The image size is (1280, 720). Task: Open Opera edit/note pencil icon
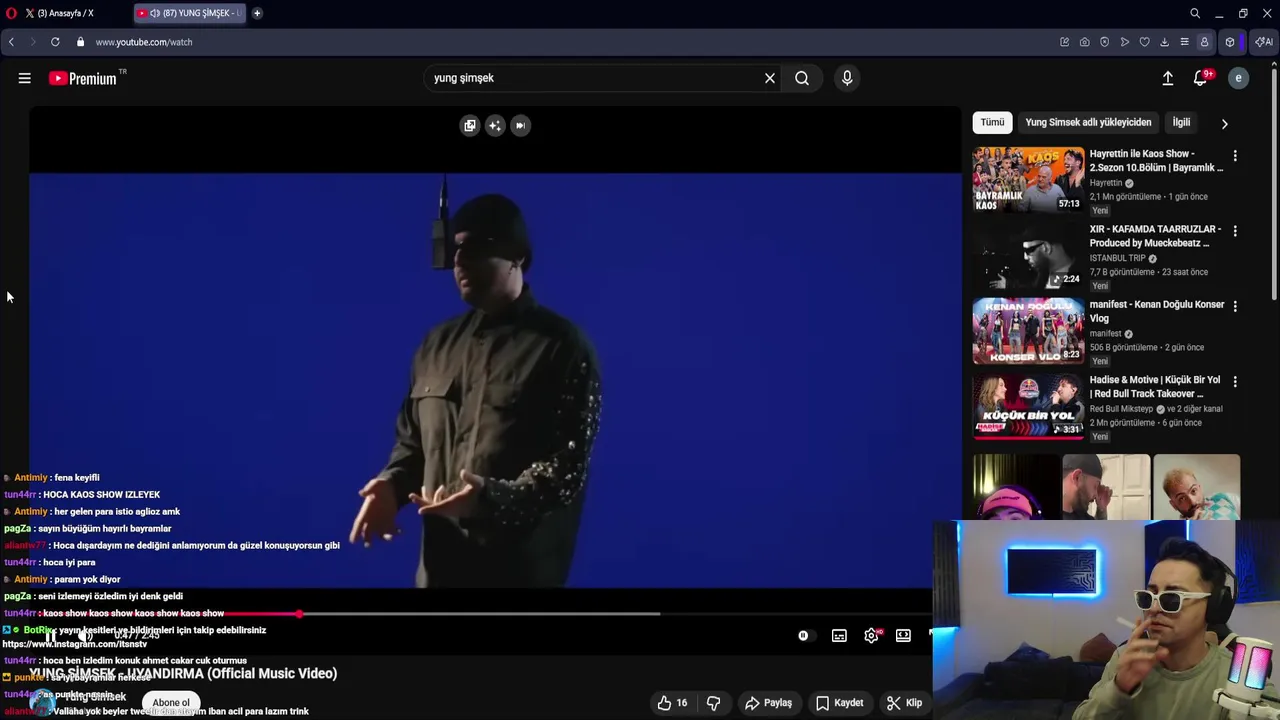(1064, 42)
